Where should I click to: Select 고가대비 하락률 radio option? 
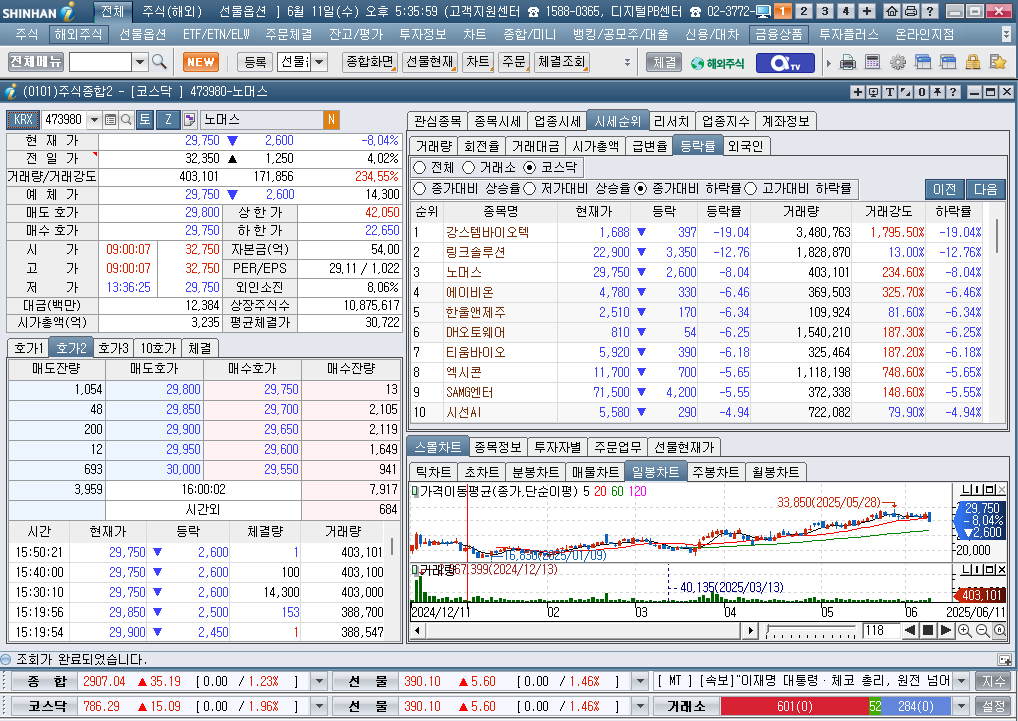tap(751, 189)
